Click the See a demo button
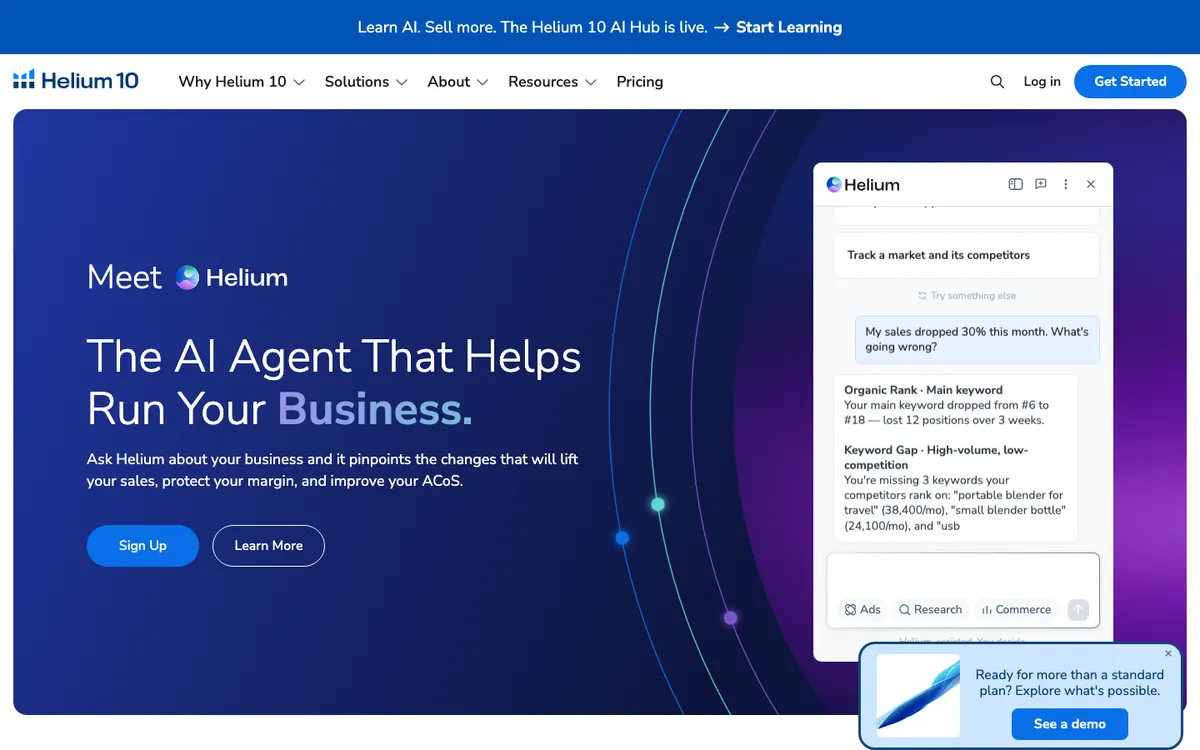Viewport: 1200px width, 750px height. [x=1070, y=724]
